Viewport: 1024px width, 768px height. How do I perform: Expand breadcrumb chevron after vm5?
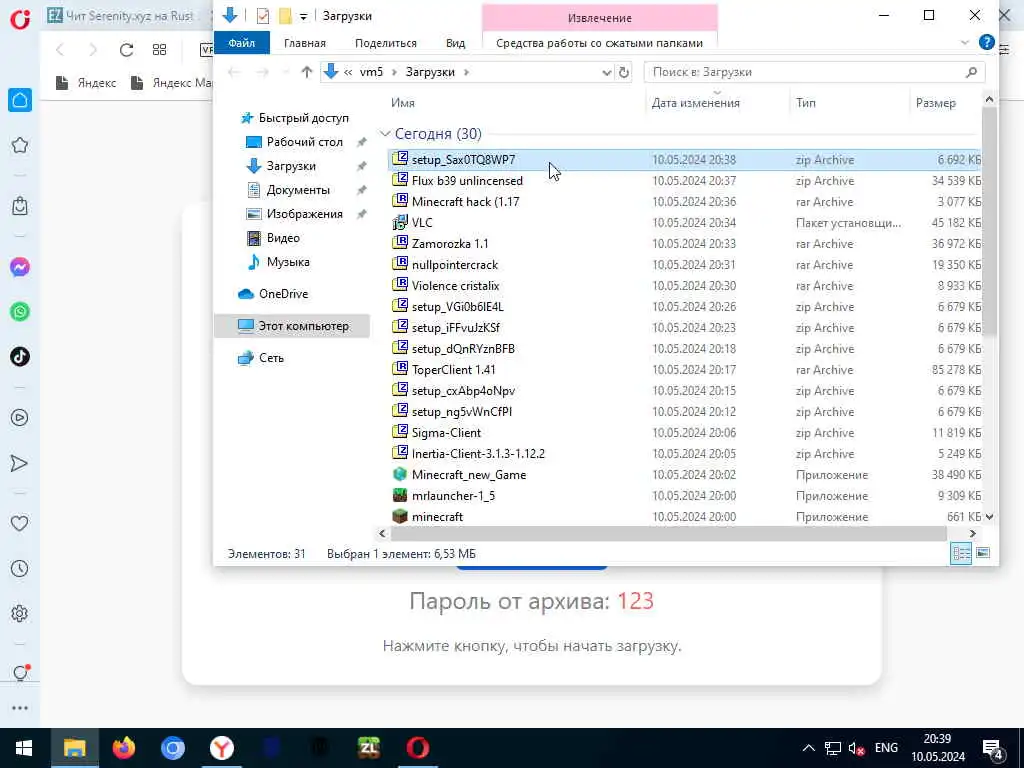pos(394,72)
